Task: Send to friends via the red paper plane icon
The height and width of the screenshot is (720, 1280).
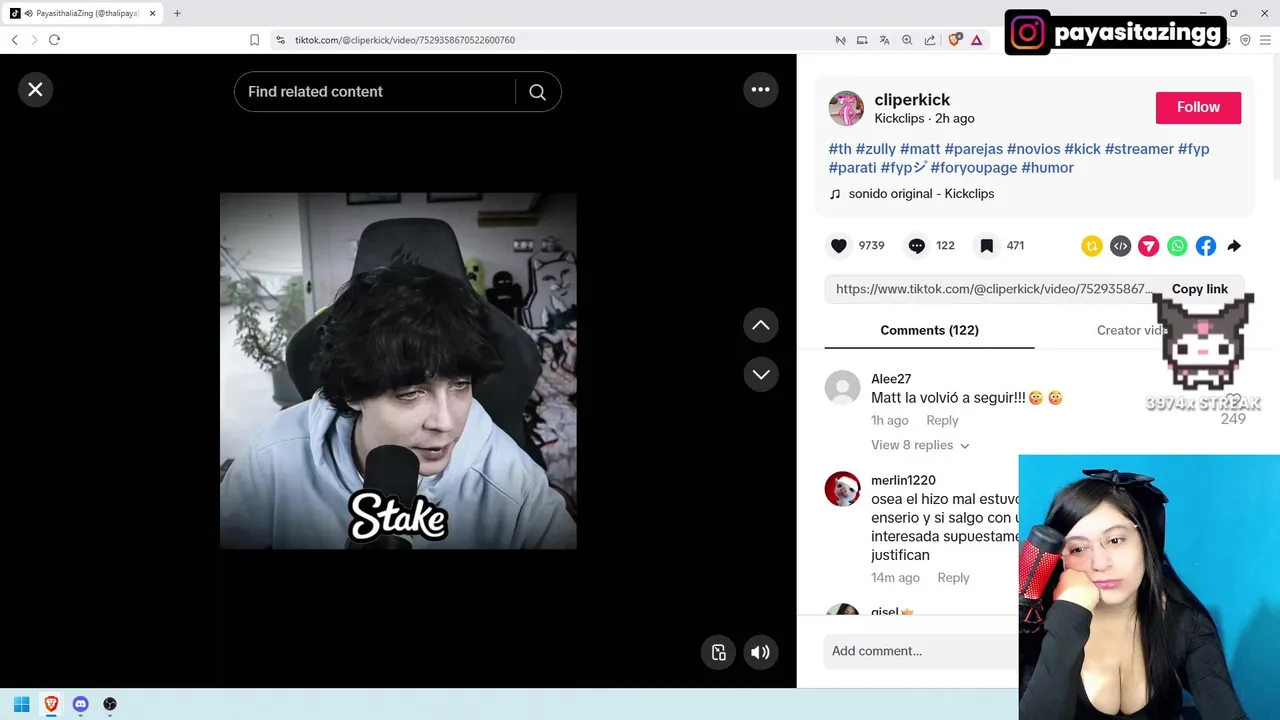Action: [1149, 246]
